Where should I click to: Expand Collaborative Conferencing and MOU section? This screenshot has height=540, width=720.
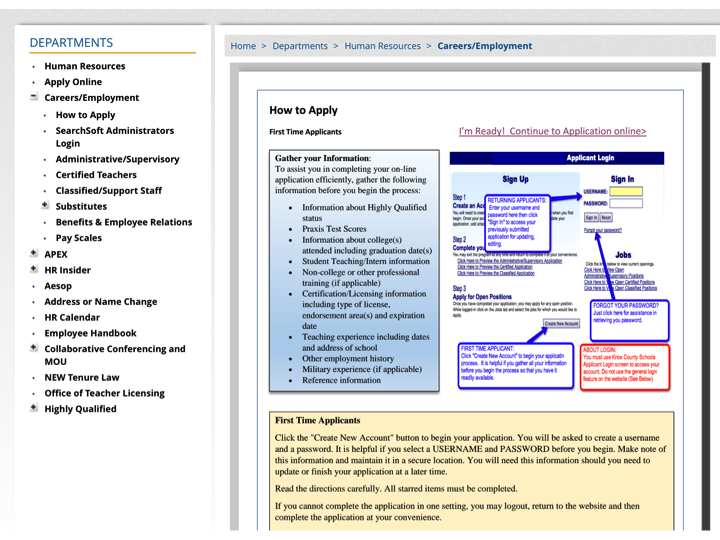coord(34,348)
